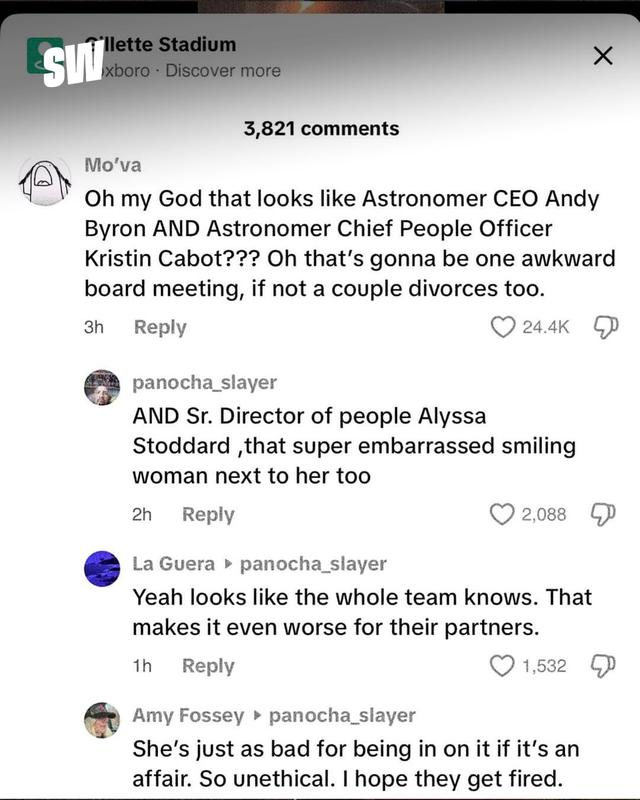640x800 pixels.
Task: Close the comments panel with X
Action: click(x=602, y=57)
